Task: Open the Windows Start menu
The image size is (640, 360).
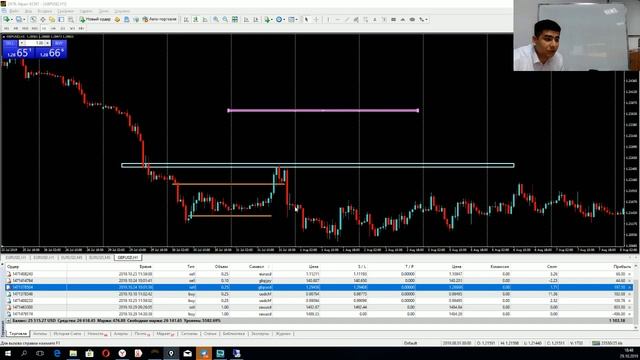Action: click(8, 353)
